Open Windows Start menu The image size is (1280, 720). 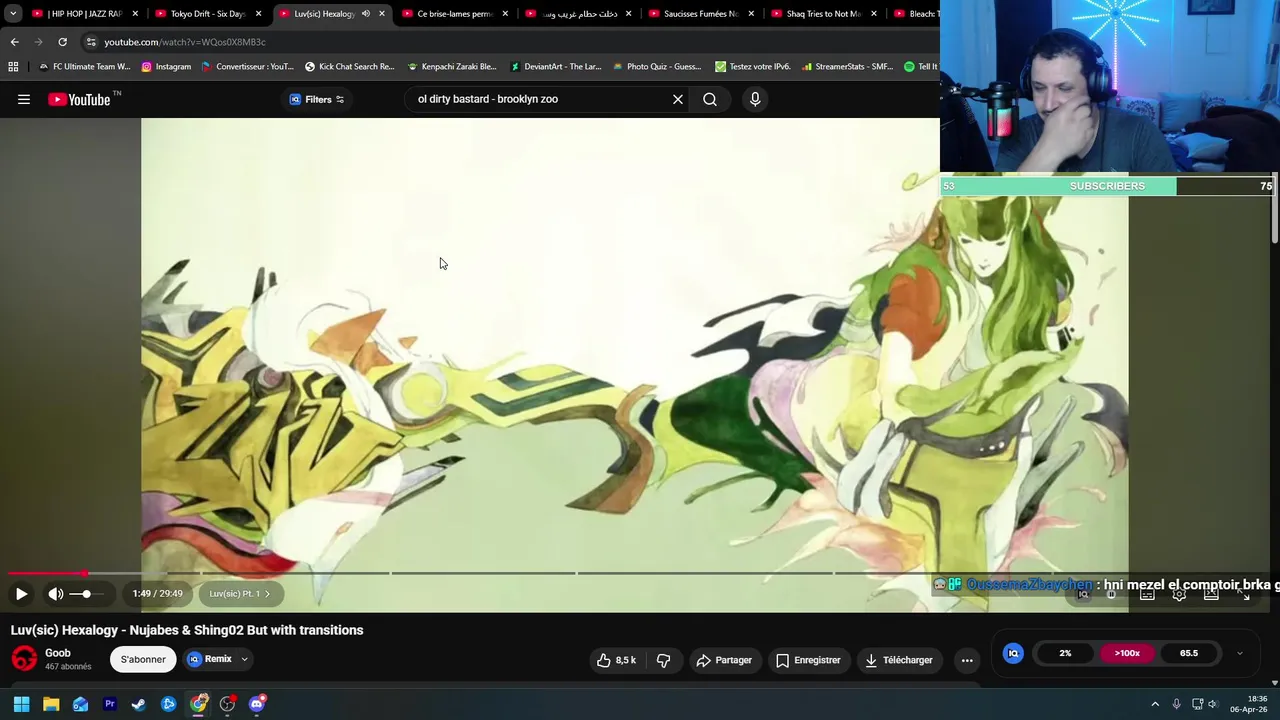(x=21, y=704)
